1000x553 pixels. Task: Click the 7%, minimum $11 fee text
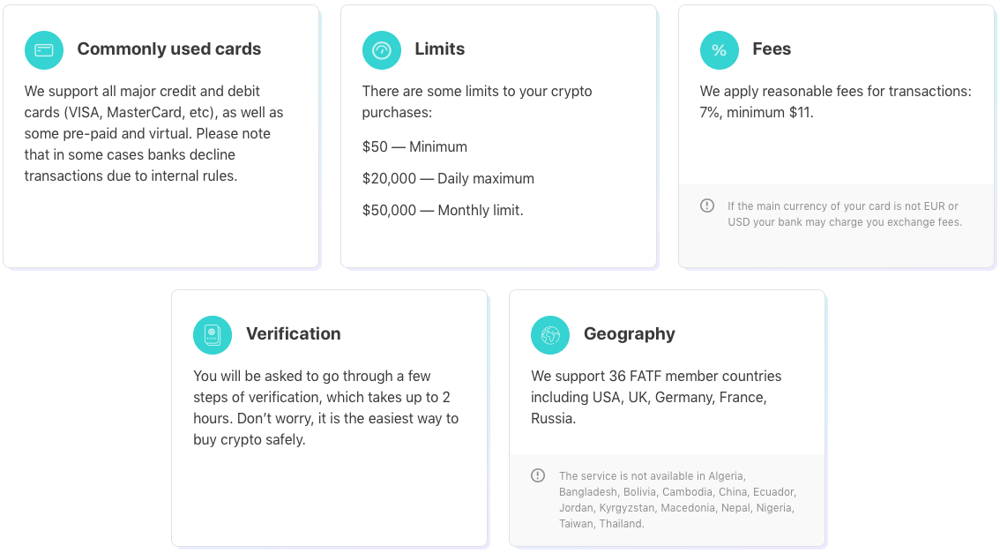click(x=756, y=113)
